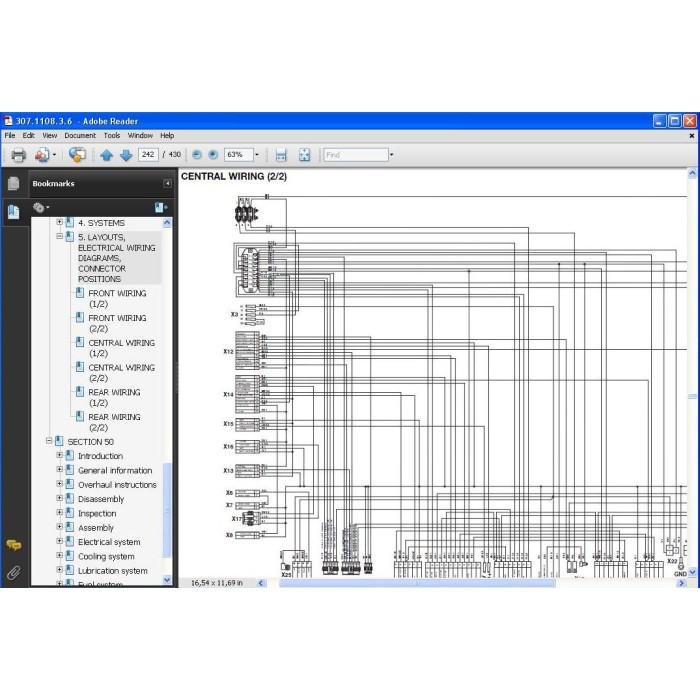Open the bookmarks Options gear menu
700x700 pixels.
point(41,208)
